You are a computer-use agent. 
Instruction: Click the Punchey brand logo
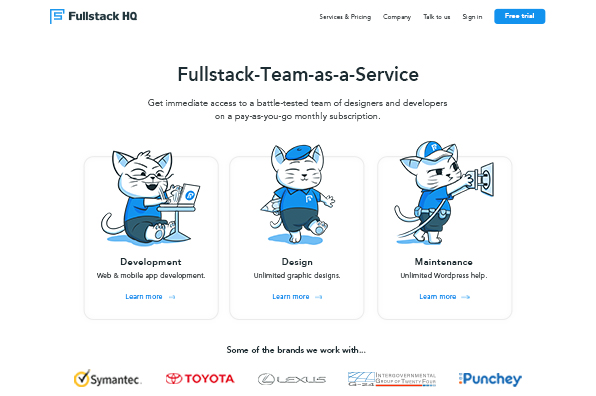(490, 379)
